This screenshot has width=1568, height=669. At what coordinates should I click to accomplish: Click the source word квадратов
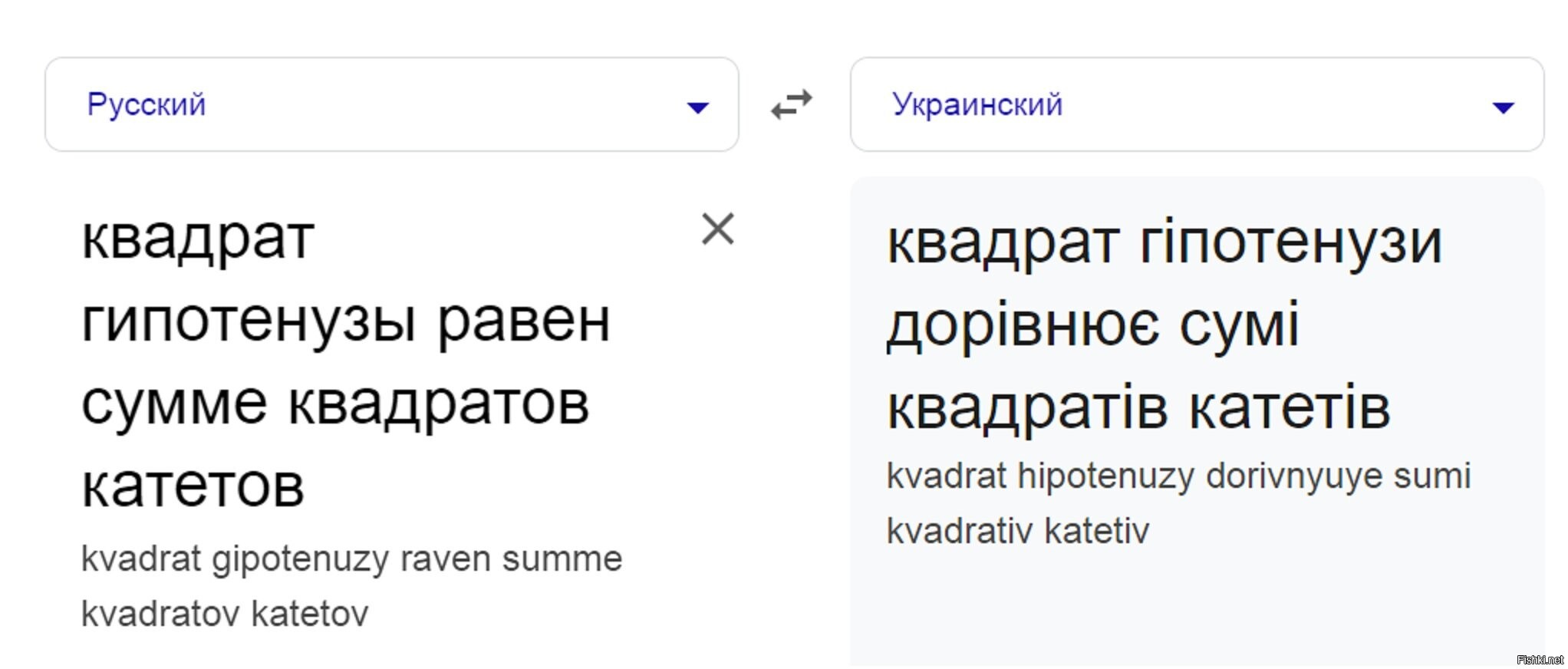click(x=438, y=404)
